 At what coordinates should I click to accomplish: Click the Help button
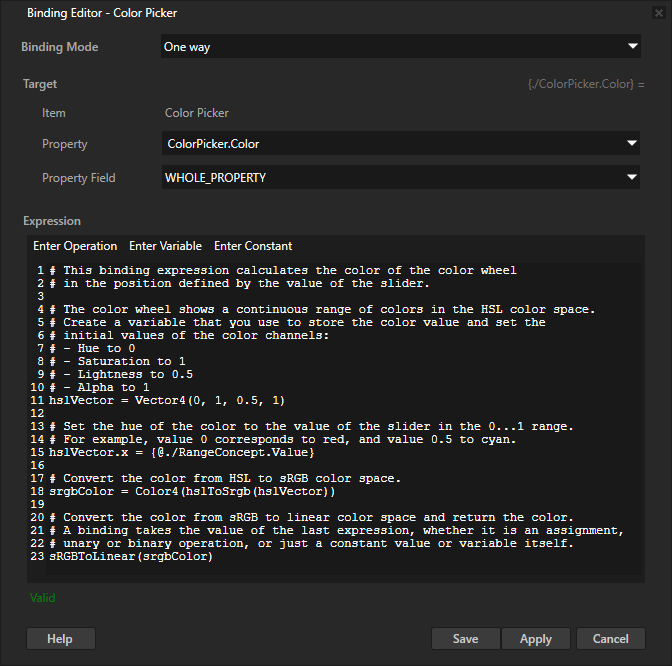tap(60, 639)
